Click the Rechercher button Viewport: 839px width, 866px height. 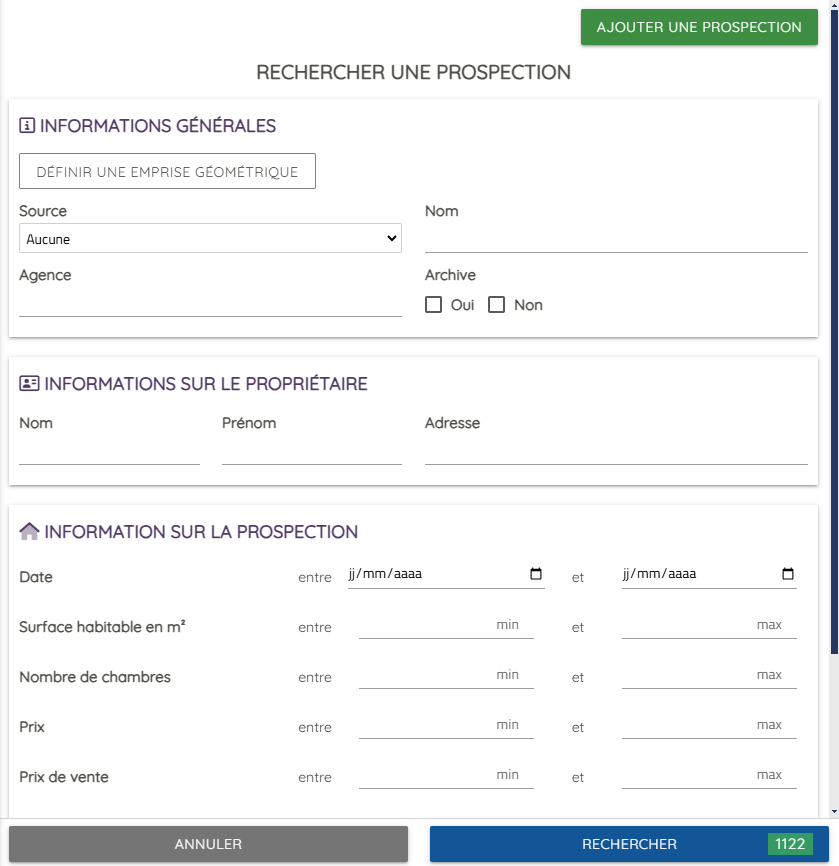[629, 844]
